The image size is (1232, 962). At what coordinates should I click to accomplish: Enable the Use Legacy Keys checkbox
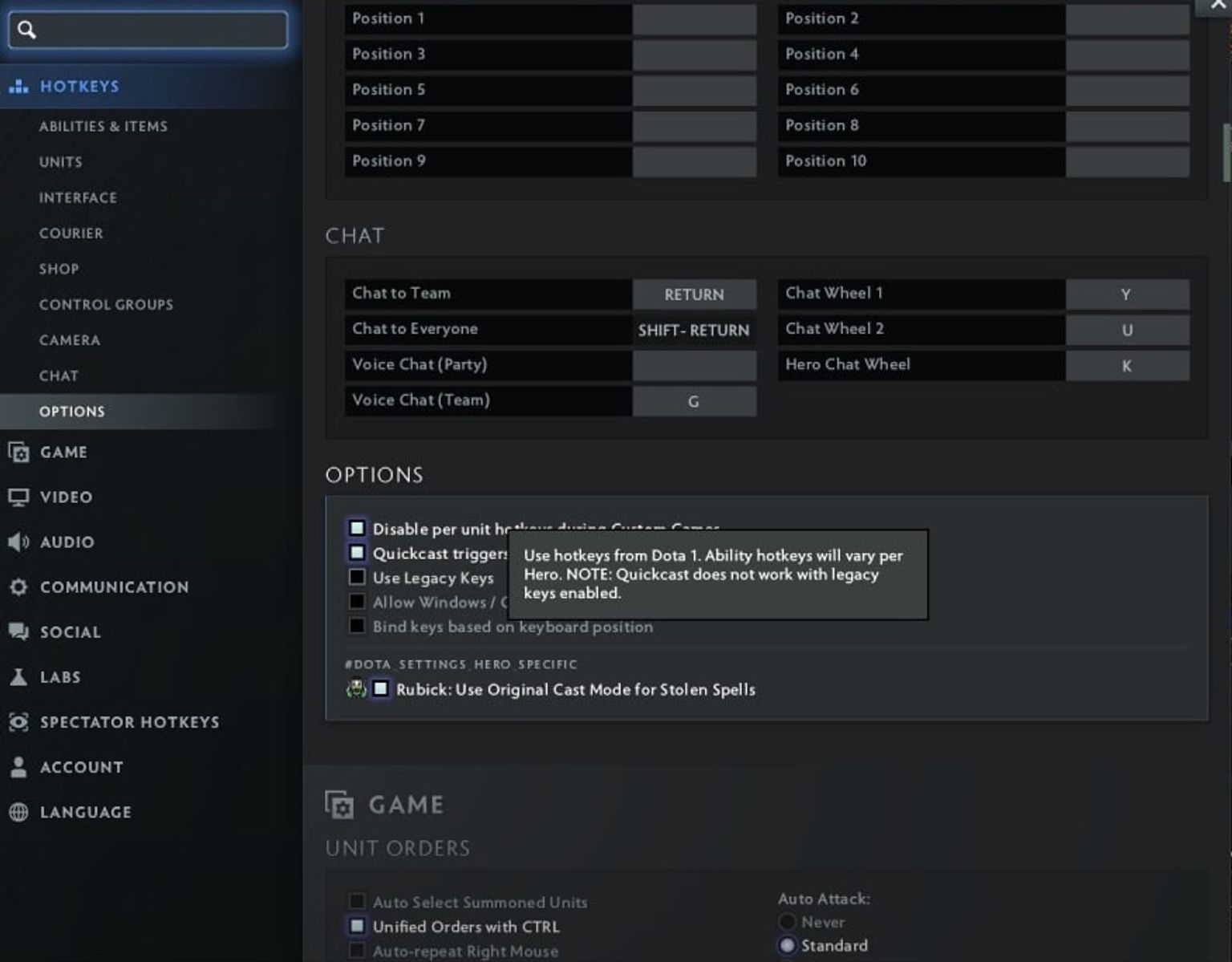[356, 576]
